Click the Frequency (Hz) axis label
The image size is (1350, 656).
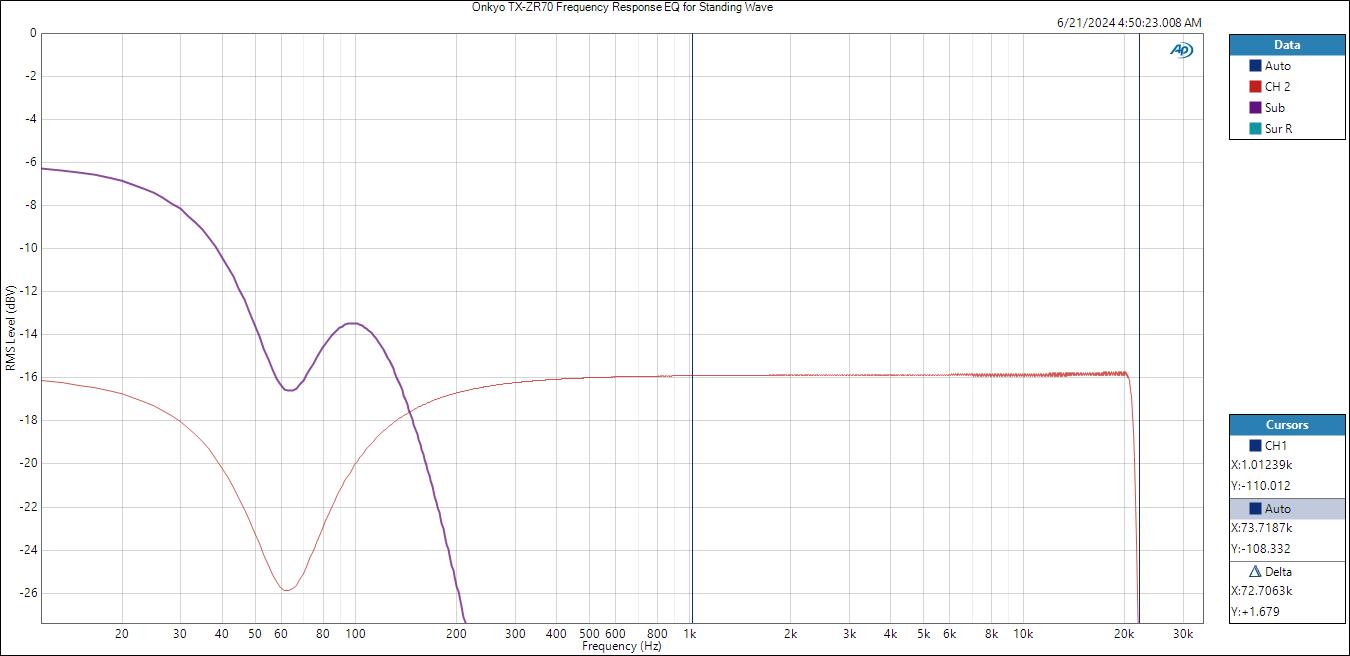(622, 647)
